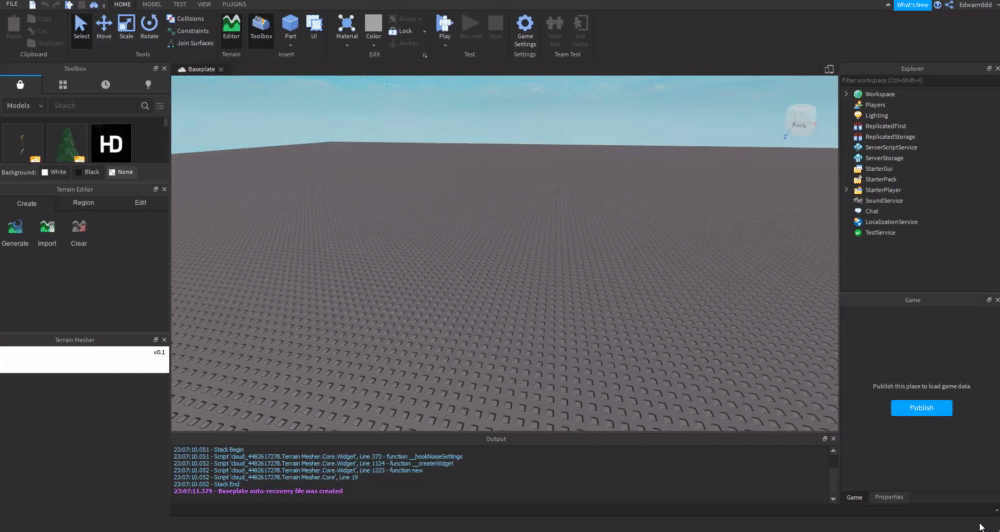Click the view orientation cube gizmo
This screenshot has width=1000, height=532.
coord(800,121)
